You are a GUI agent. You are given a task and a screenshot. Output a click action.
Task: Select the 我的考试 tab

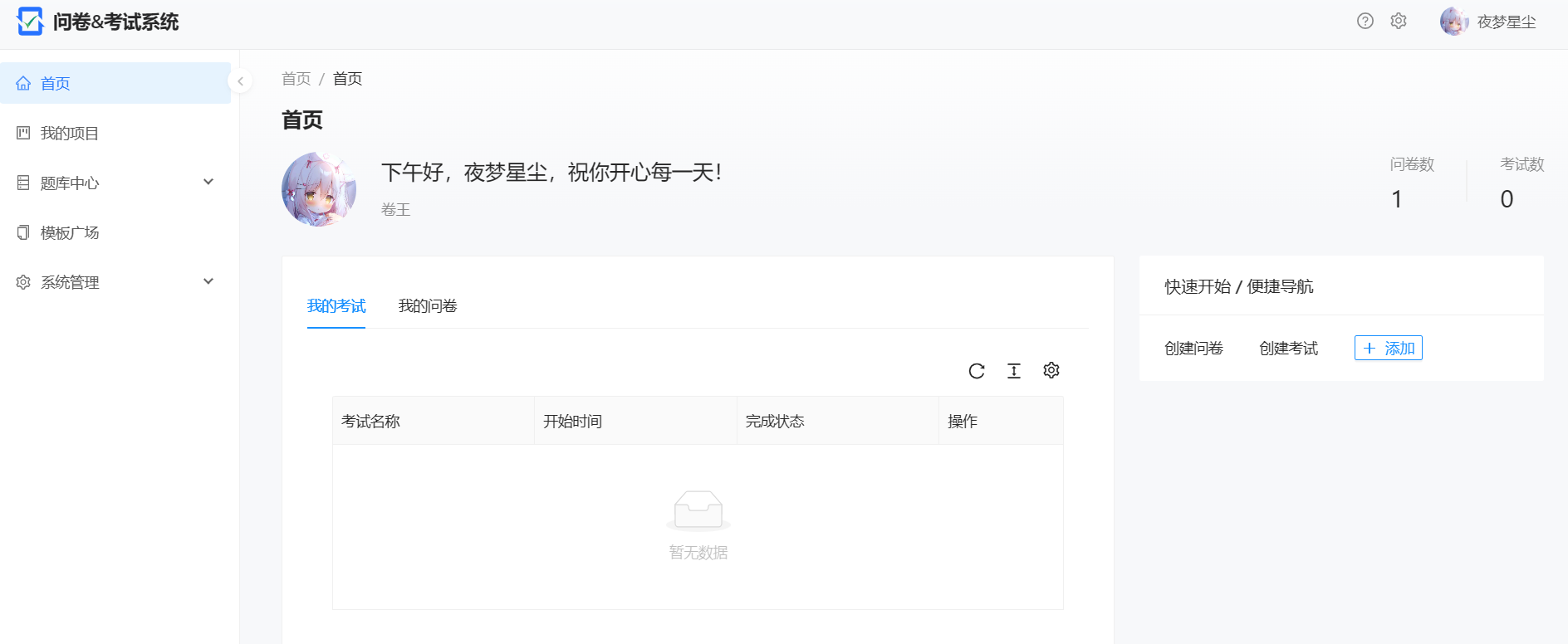(x=336, y=306)
